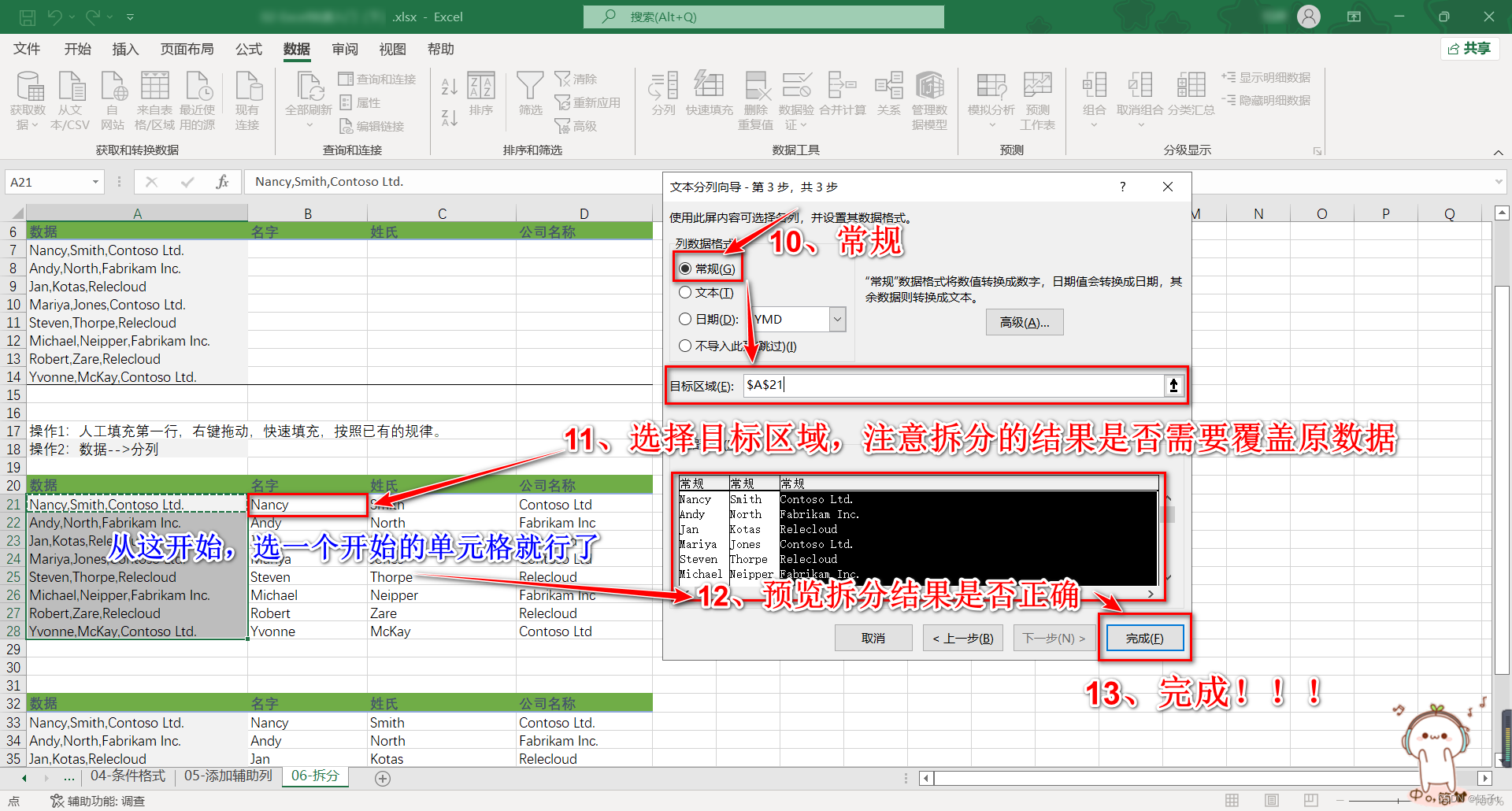Select do not import column radio

[x=685, y=346]
